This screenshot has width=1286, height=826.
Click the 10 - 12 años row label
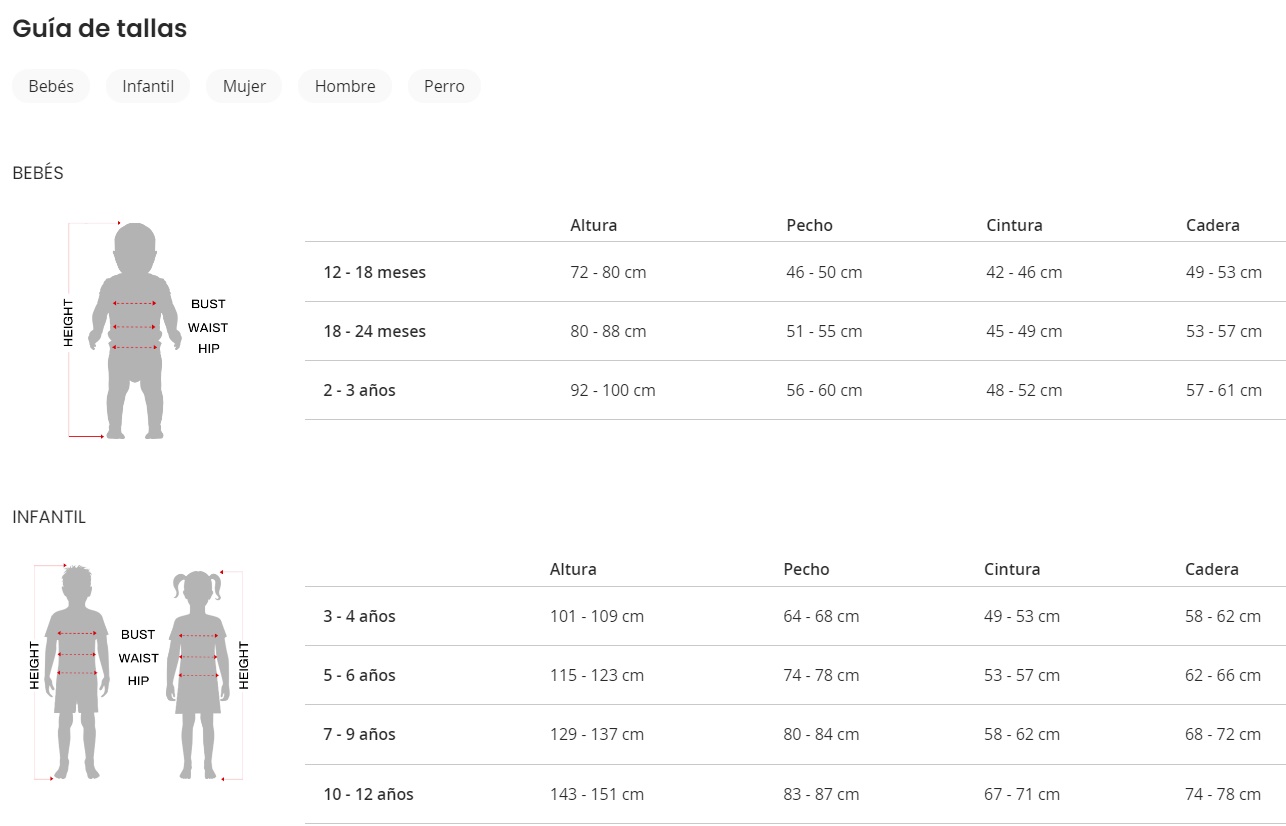[368, 794]
